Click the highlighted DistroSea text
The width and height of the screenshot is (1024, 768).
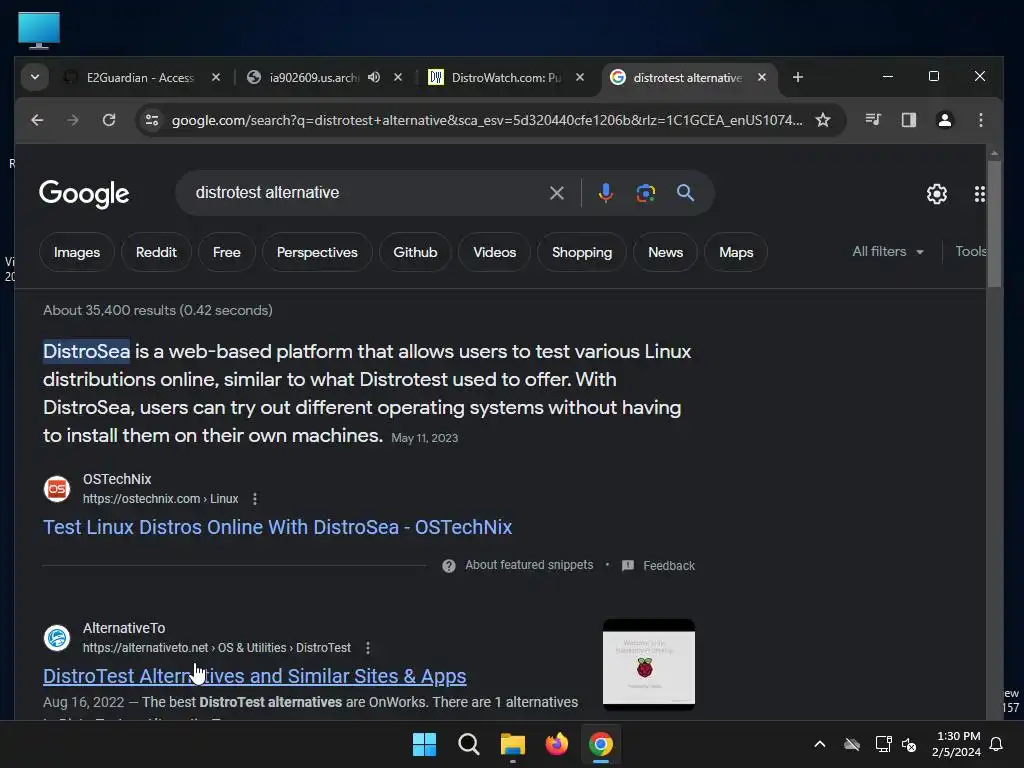click(86, 351)
